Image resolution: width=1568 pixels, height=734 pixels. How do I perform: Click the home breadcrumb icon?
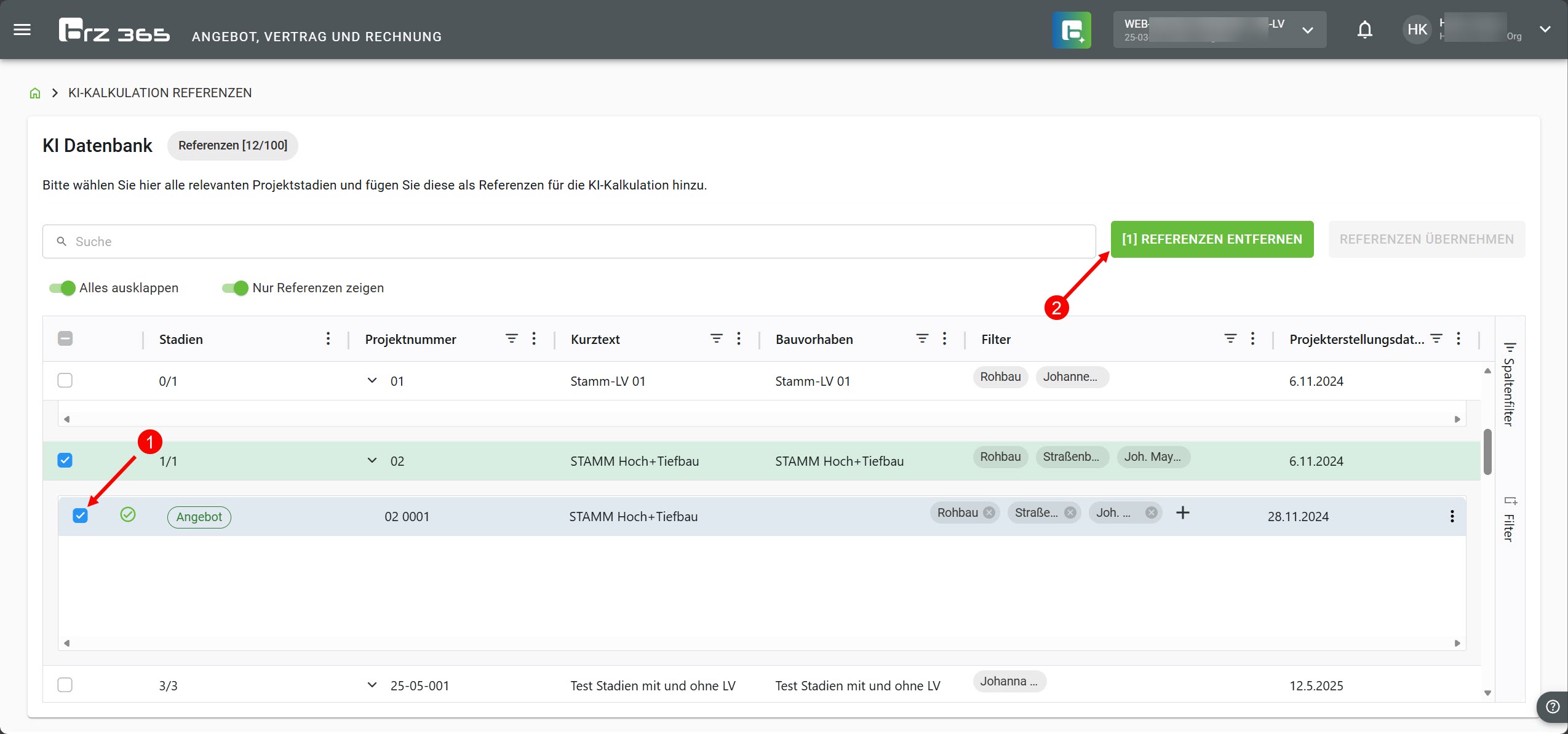click(35, 93)
